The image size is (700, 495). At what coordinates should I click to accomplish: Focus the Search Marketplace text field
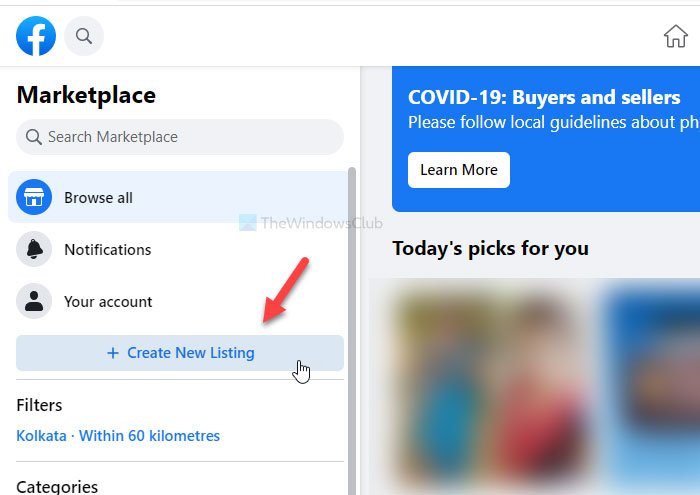tap(190, 137)
